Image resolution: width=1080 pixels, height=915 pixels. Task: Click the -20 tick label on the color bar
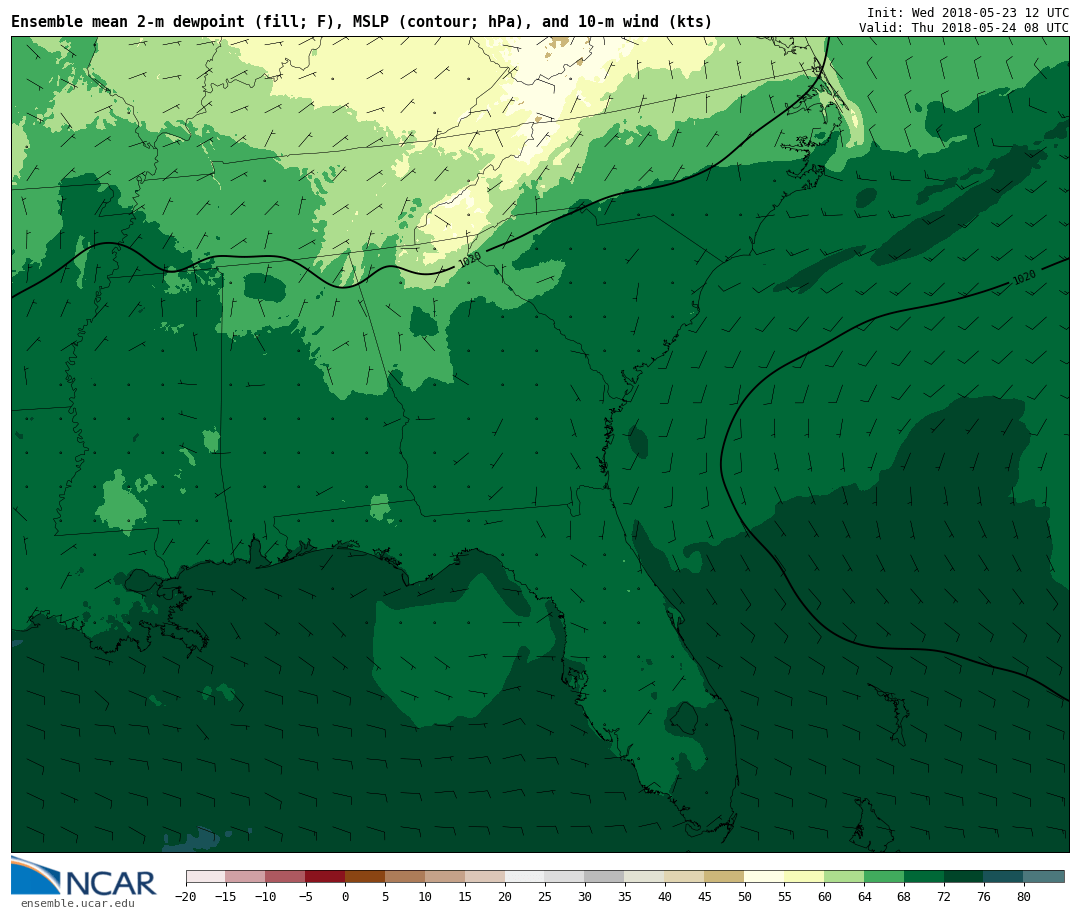(185, 896)
